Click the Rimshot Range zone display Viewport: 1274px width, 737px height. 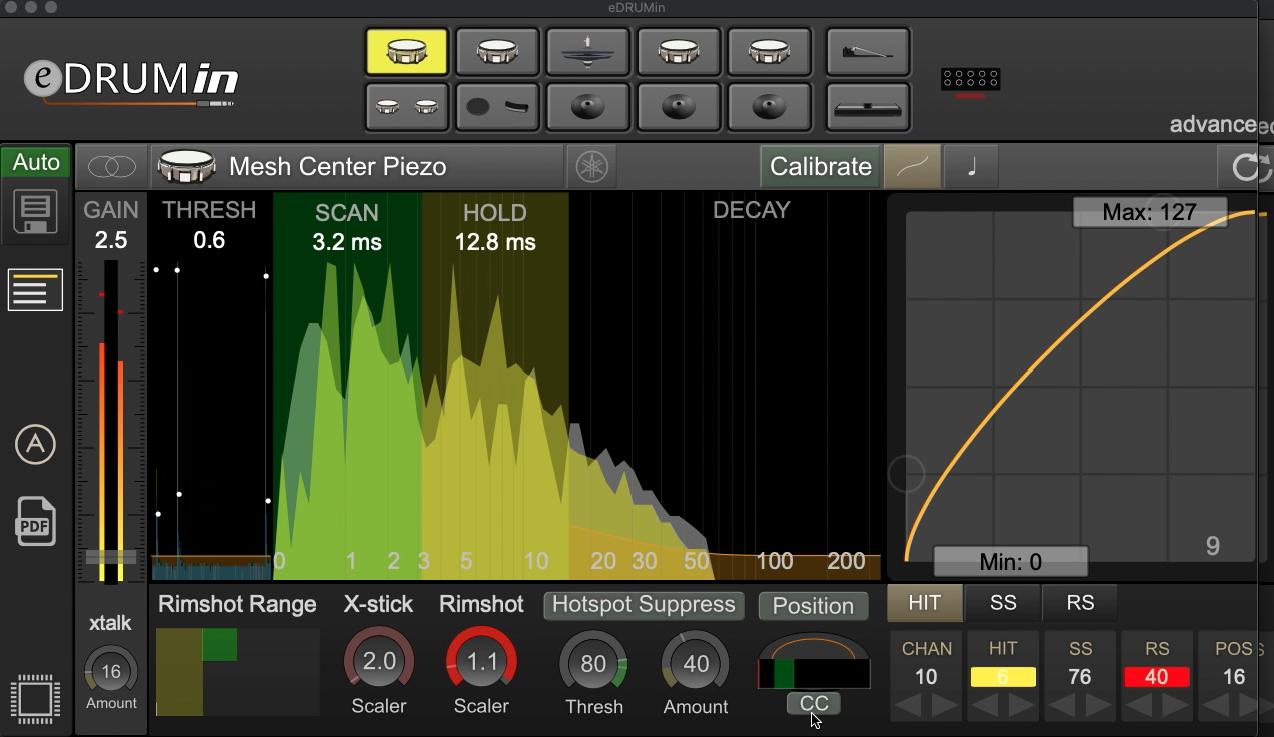[238, 672]
